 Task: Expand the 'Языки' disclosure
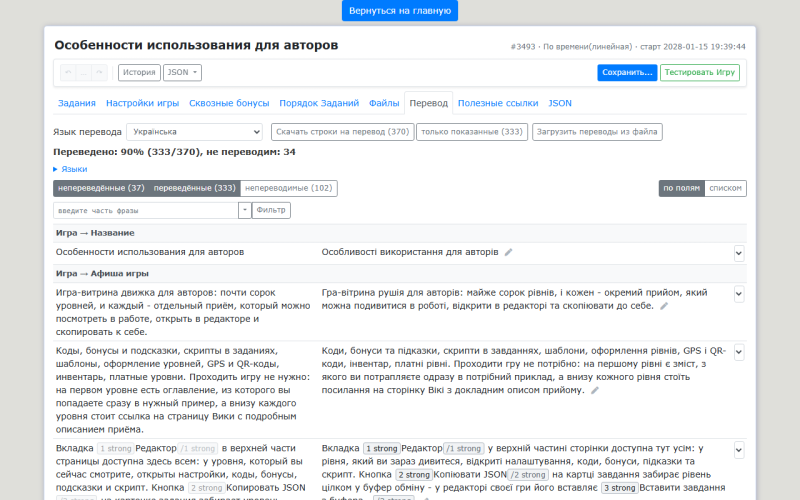[x=70, y=169]
